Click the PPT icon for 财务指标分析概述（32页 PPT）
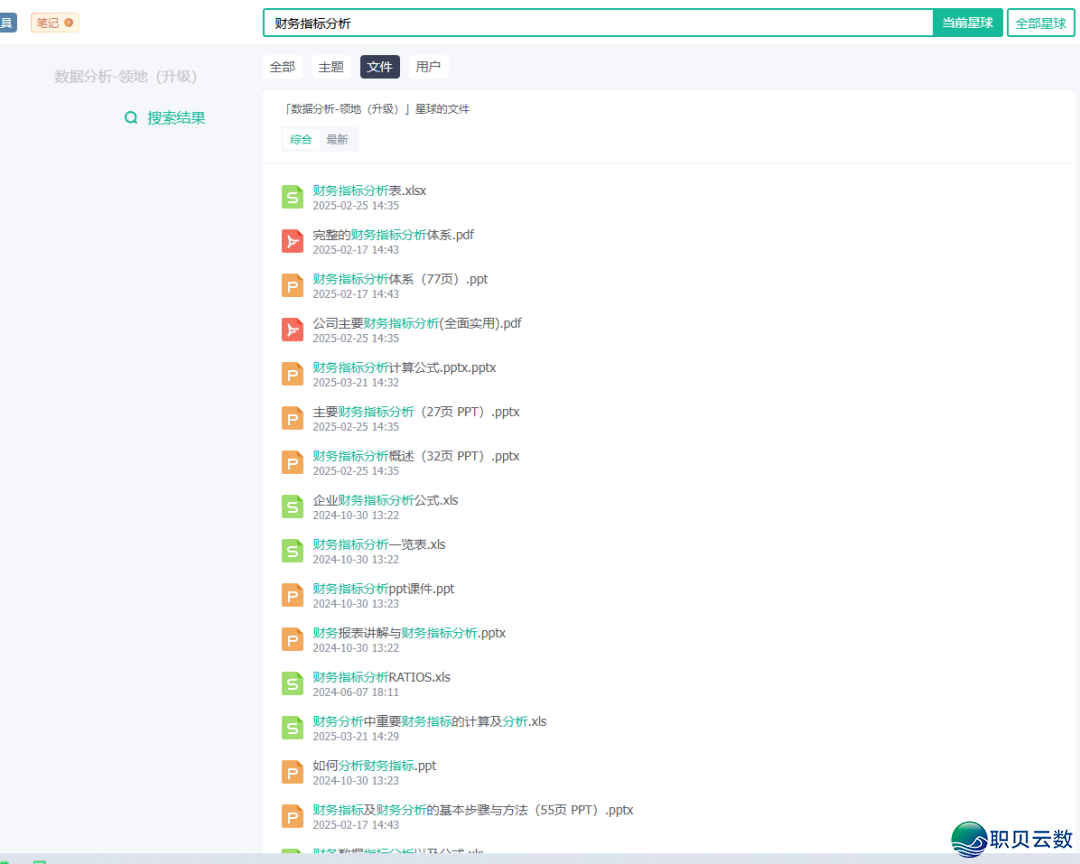Screen dimensions: 1080x864 pyautogui.click(x=293, y=462)
